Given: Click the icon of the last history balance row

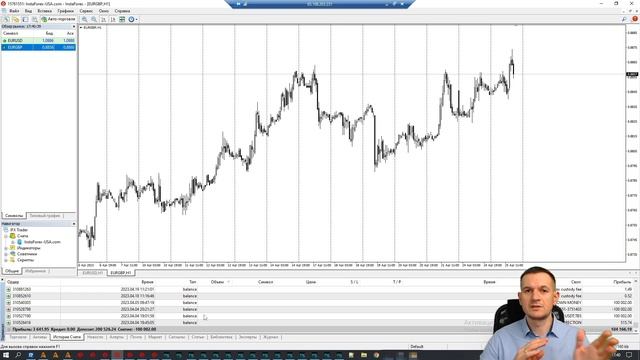Looking at the screenshot, I should 8,322.
